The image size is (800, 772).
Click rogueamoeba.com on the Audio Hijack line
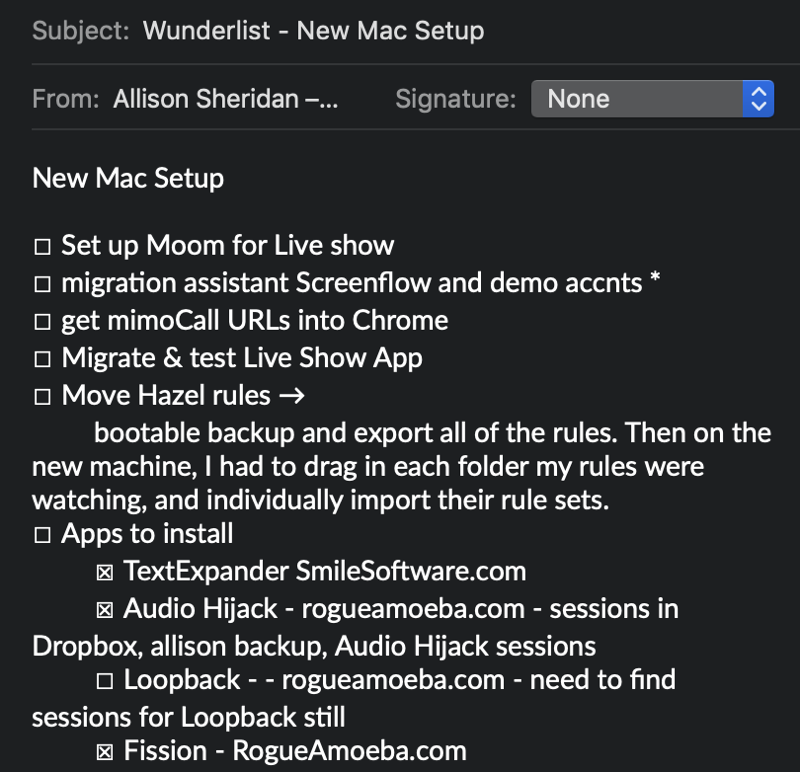[x=412, y=609]
